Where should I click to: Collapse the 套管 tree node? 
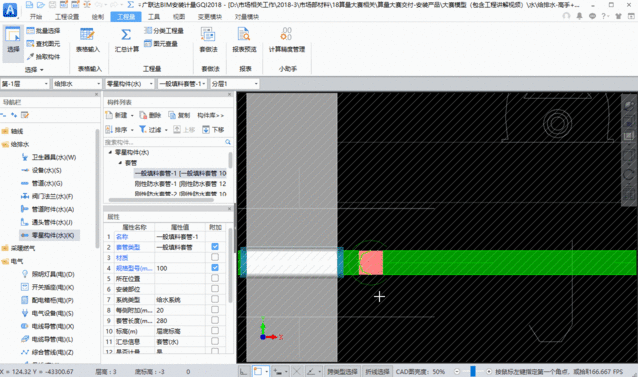[120, 163]
